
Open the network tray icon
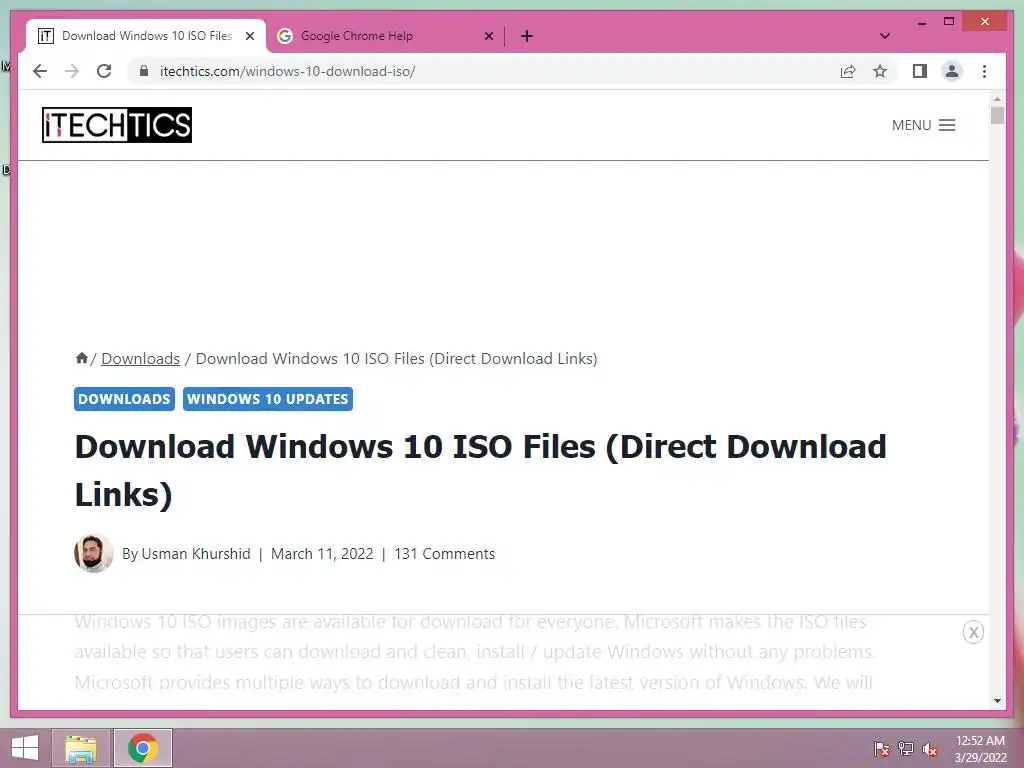point(906,748)
